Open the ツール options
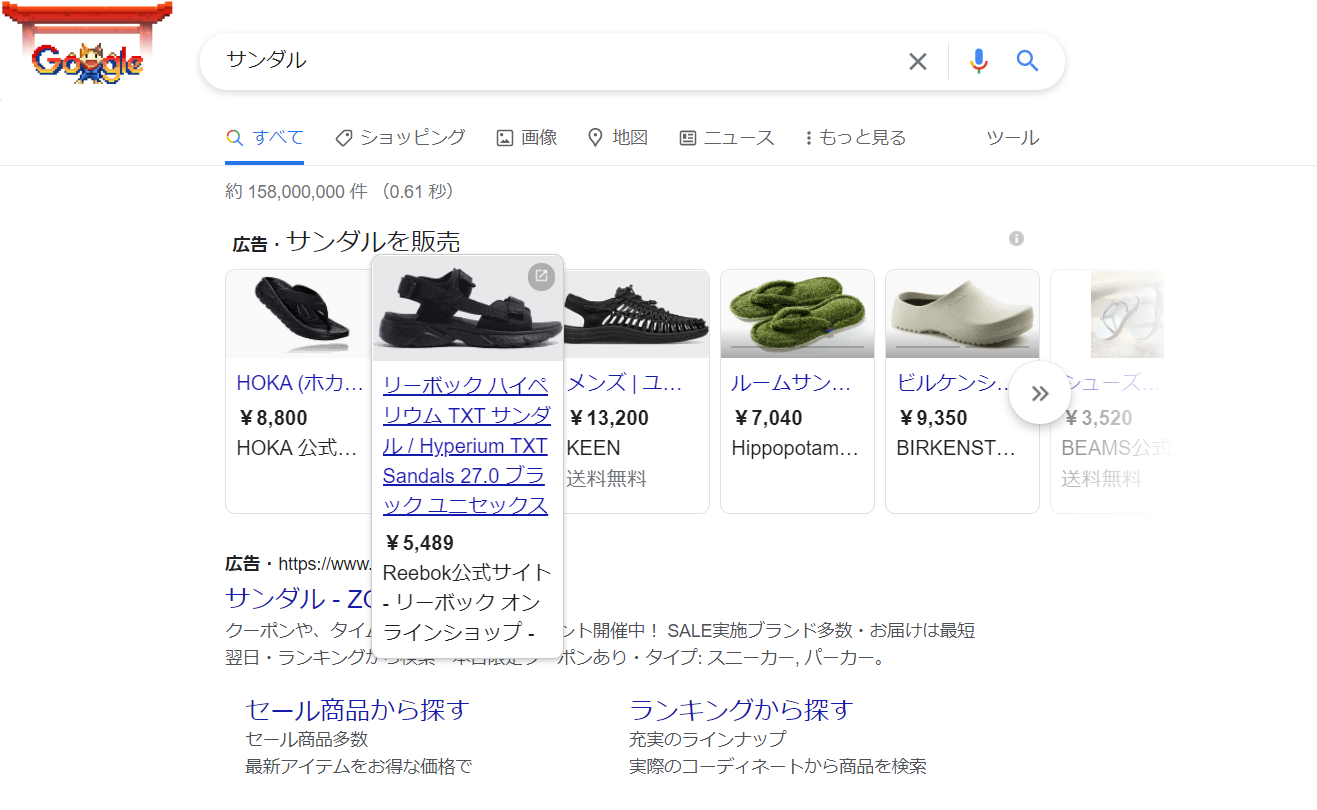Viewport: 1317px width, 810px height. [1012, 138]
